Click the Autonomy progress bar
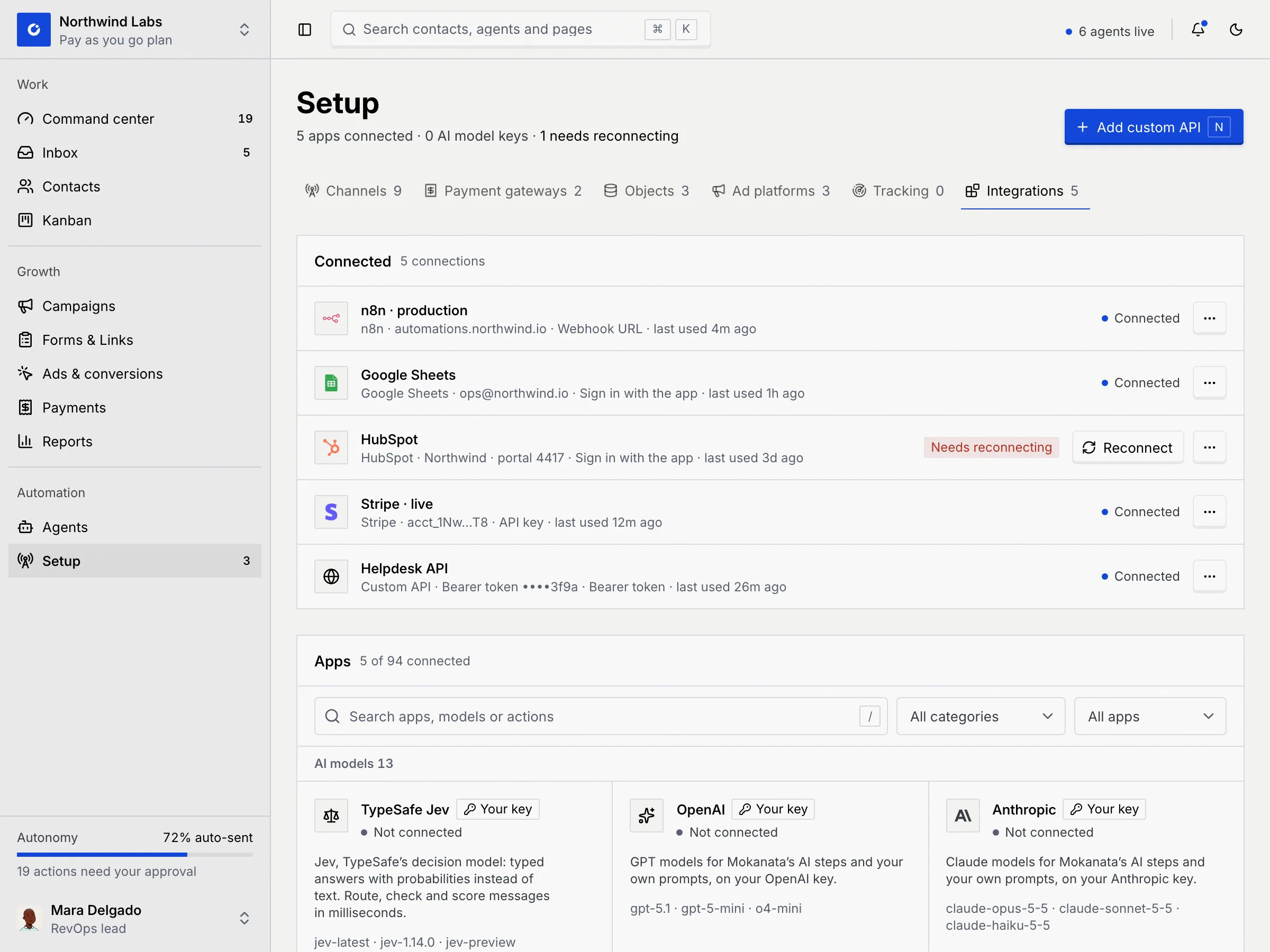The height and width of the screenshot is (952, 1270). (135, 855)
